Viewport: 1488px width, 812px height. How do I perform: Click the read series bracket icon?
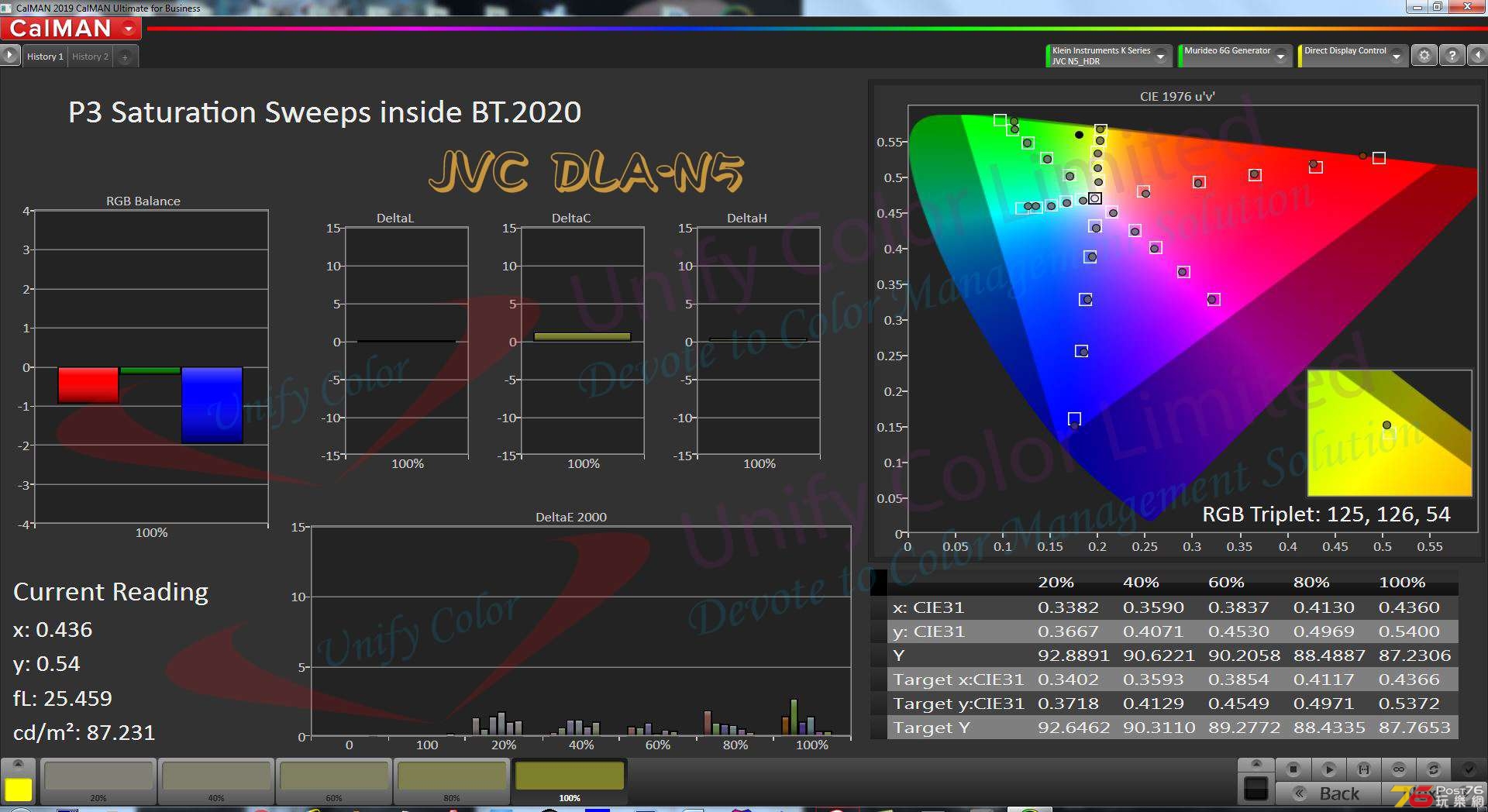click(x=1364, y=769)
